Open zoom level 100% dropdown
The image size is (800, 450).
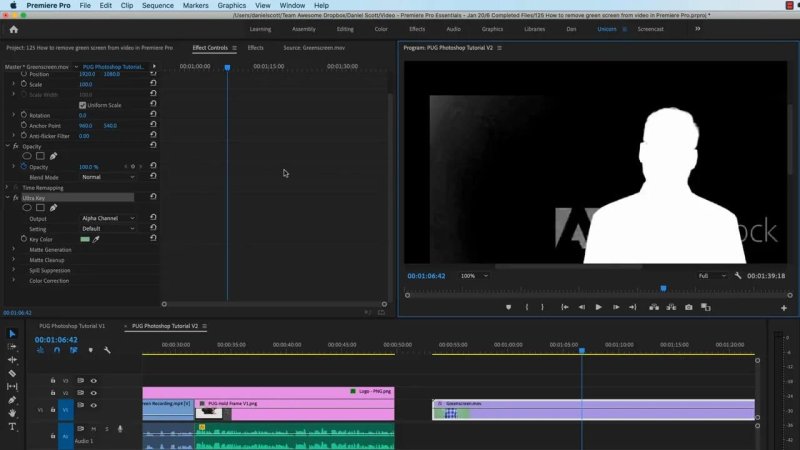pos(474,276)
